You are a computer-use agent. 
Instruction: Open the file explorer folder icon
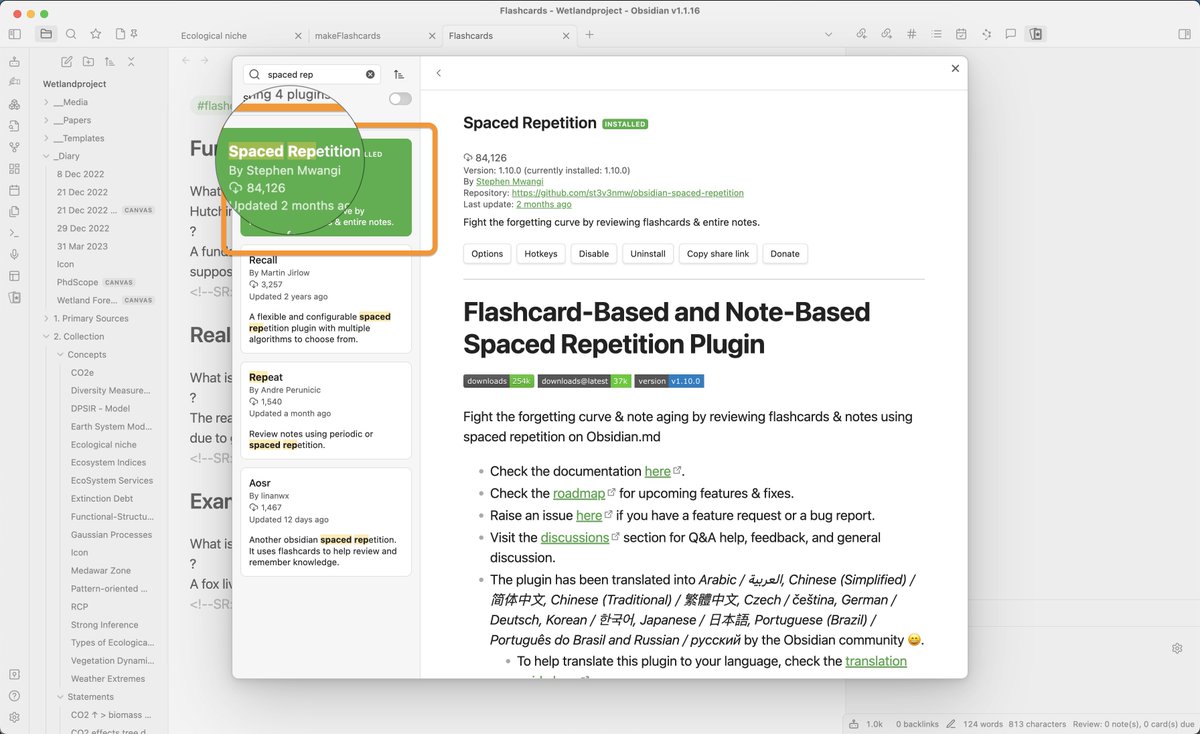click(45, 34)
